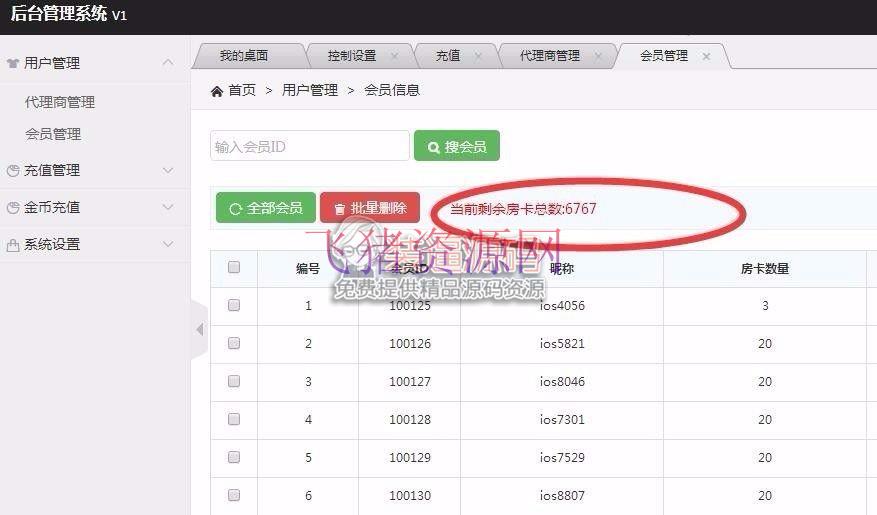Click 首页 in the breadcrumb
This screenshot has width=877, height=515.
(x=242, y=91)
